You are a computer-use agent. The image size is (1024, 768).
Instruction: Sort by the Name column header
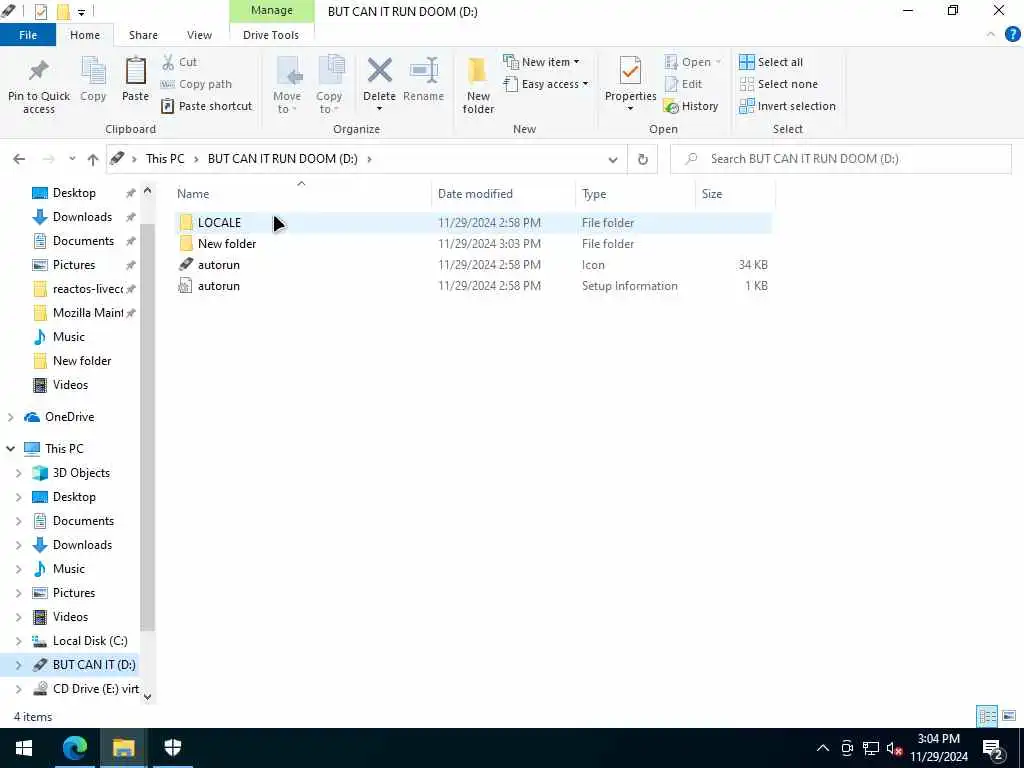(301, 194)
